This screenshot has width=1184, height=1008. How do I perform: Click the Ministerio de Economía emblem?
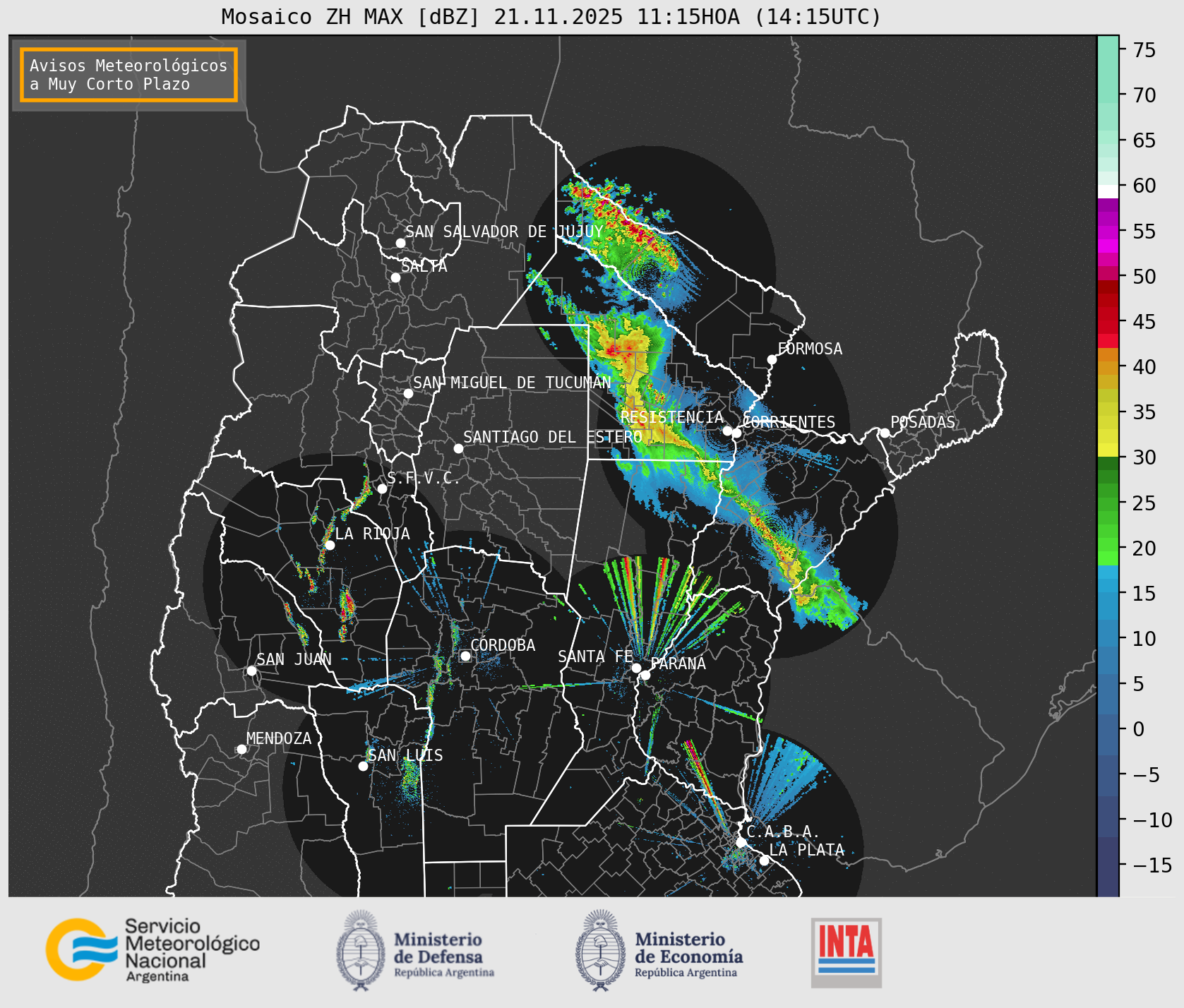click(602, 950)
